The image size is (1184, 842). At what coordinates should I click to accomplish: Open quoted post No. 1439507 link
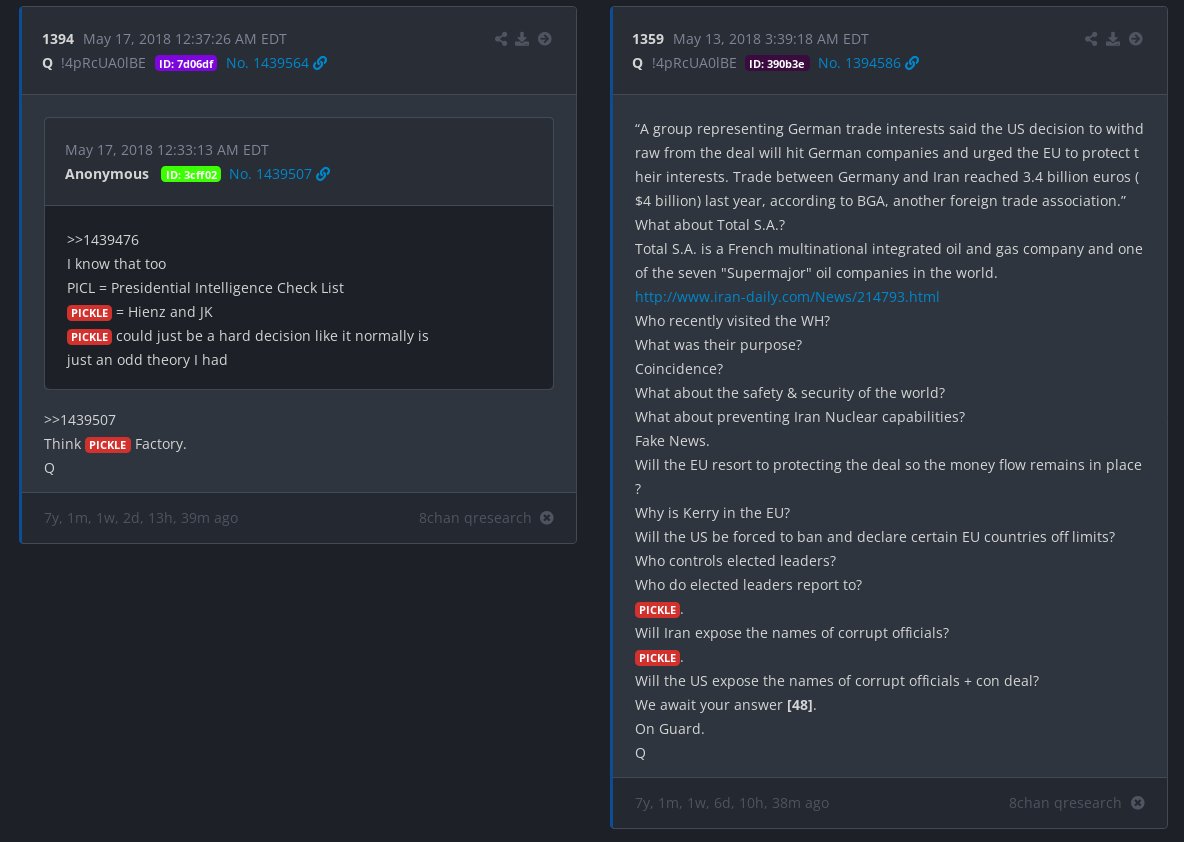[270, 174]
